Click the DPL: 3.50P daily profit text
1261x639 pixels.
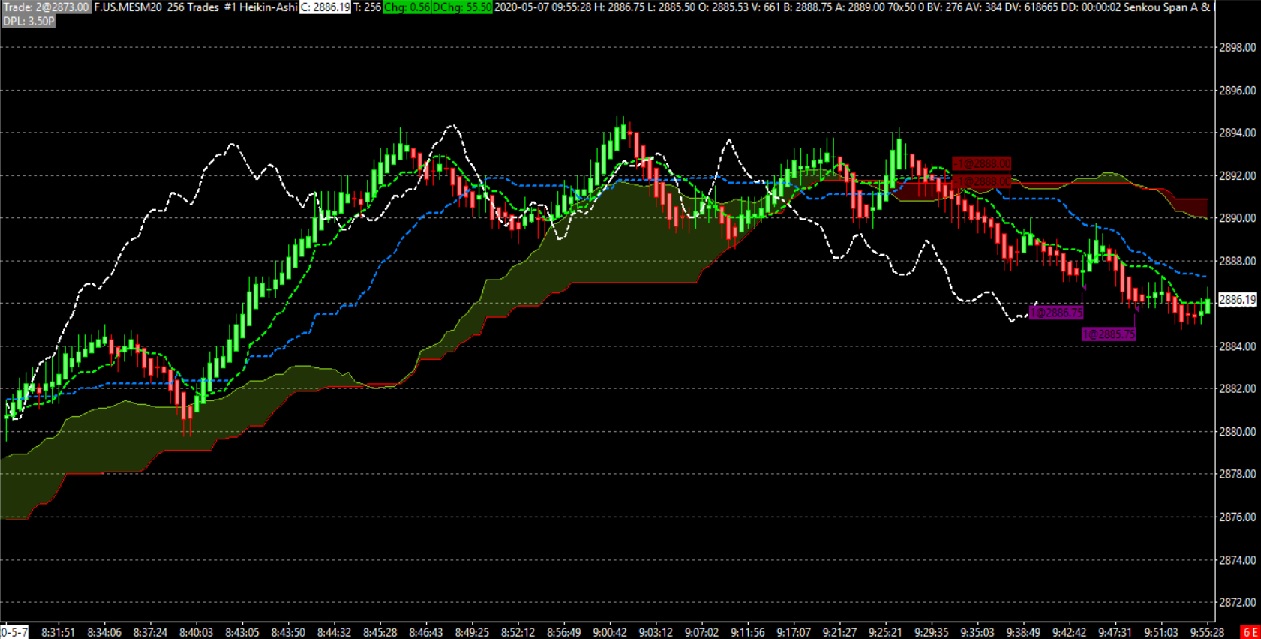tap(29, 19)
